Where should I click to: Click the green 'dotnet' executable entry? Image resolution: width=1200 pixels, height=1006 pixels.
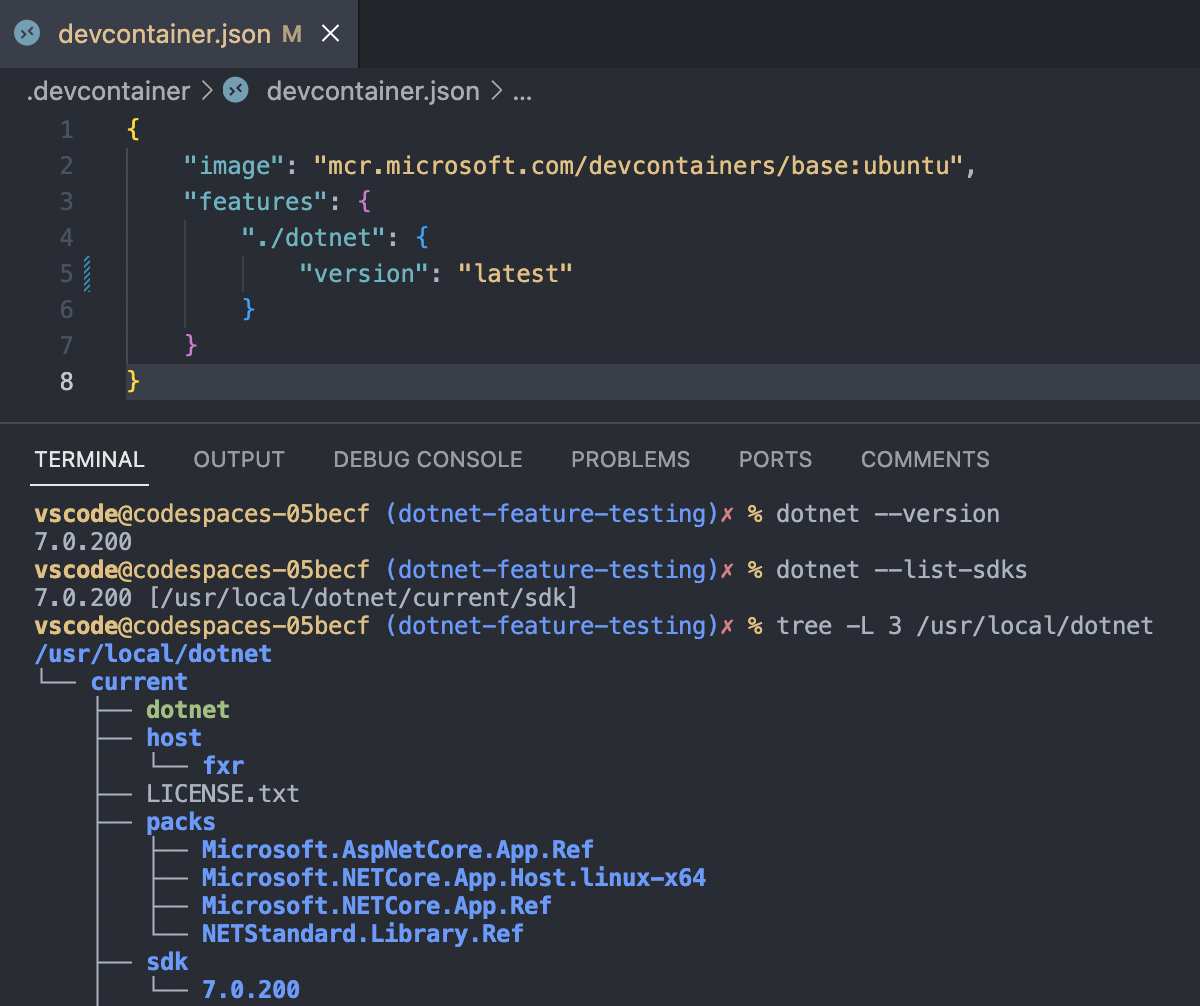click(x=188, y=710)
